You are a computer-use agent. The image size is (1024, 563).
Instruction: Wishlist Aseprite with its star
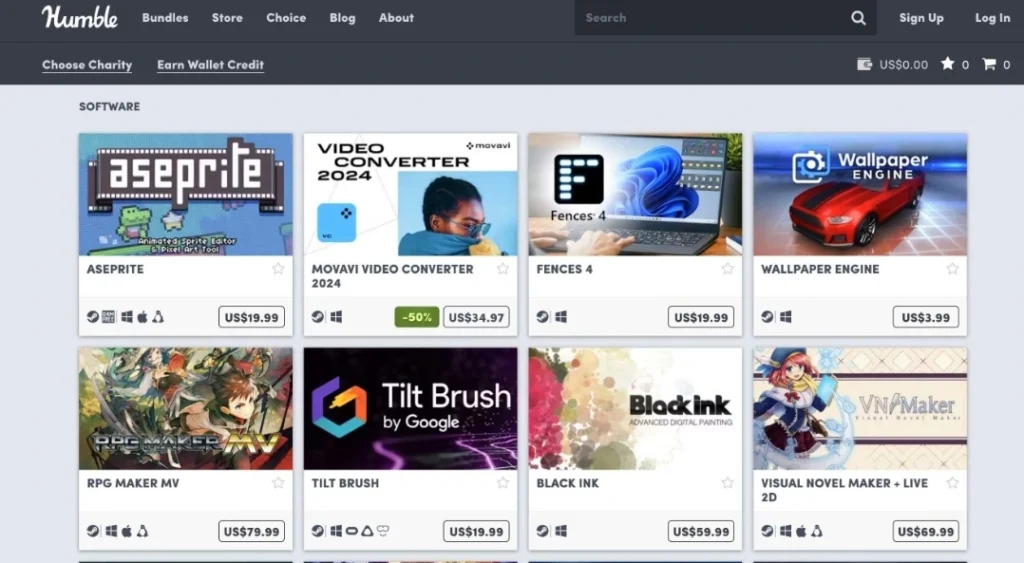point(278,268)
